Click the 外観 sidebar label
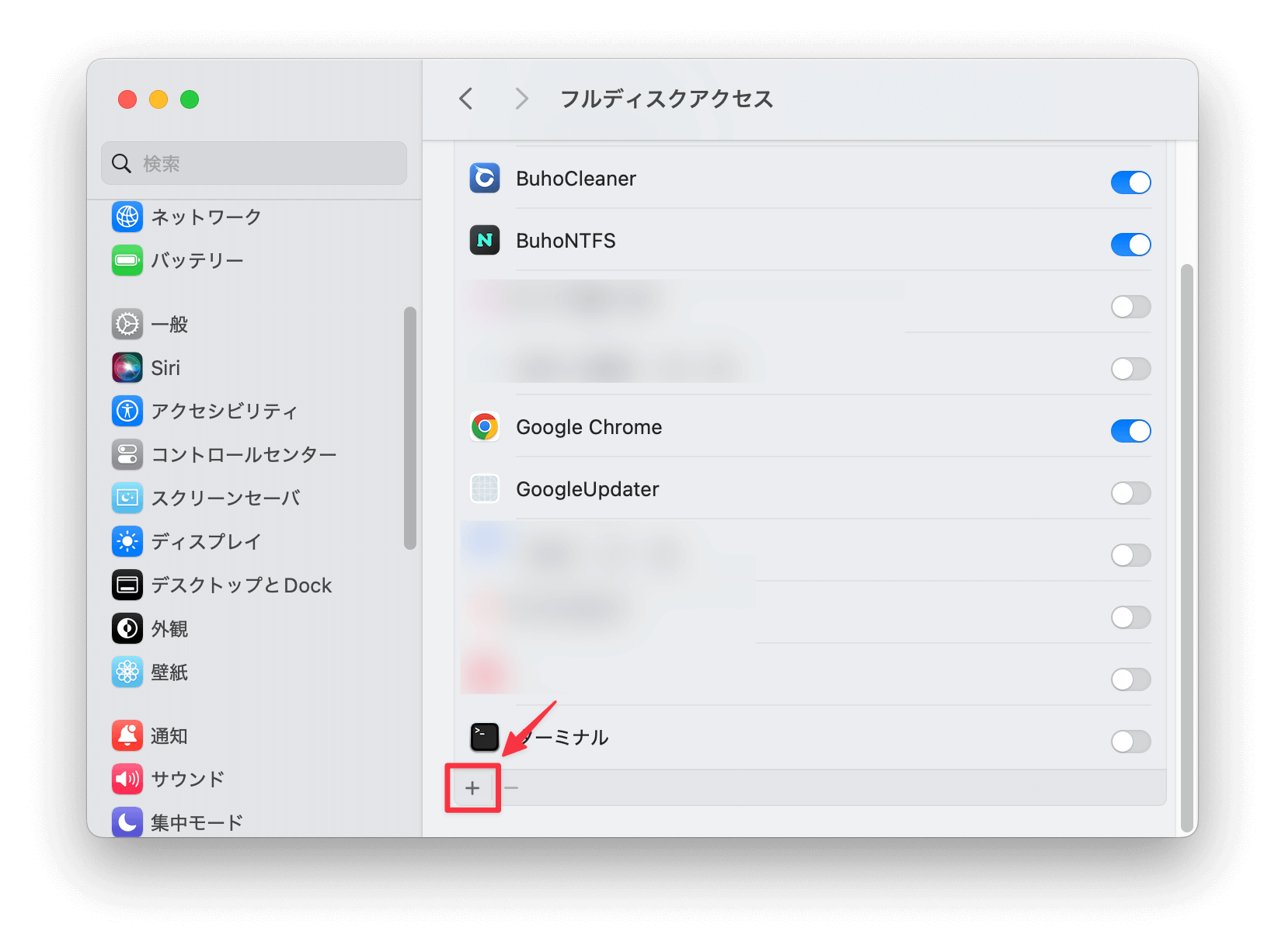 pyautogui.click(x=169, y=628)
